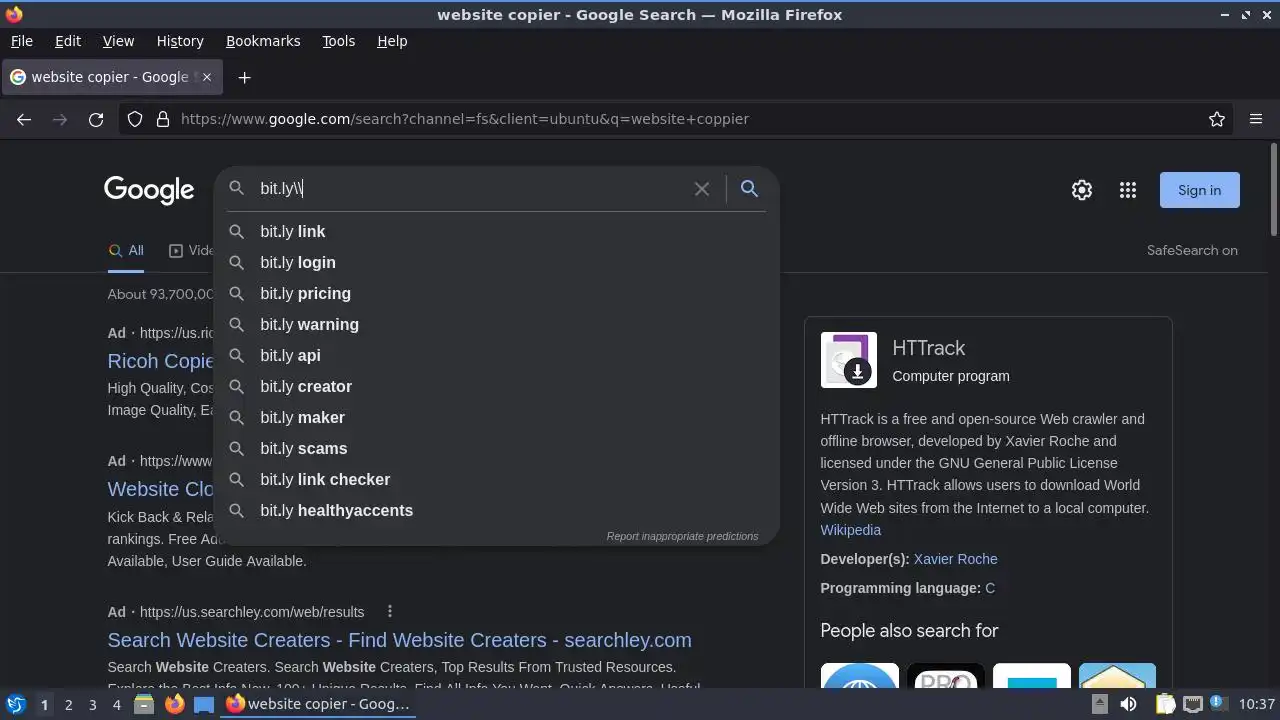Switch to Firefox window in taskbar
Viewport: 1280px width, 720px height.
tap(318, 704)
